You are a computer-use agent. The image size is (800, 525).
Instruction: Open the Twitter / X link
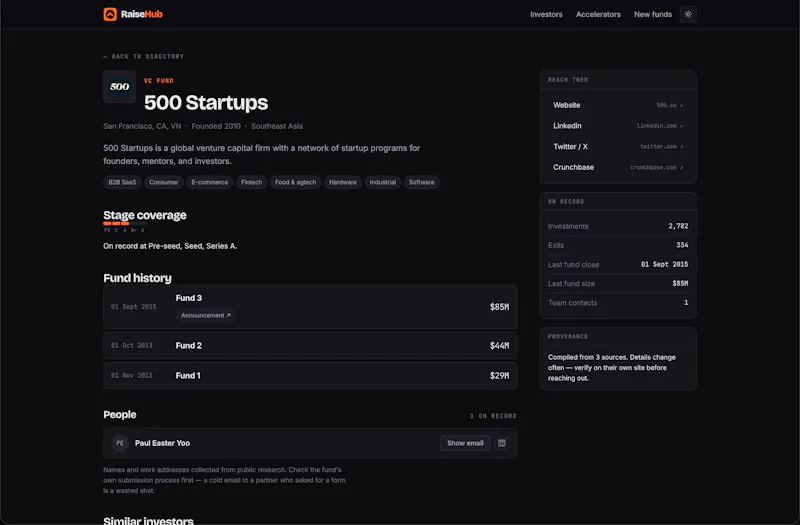pos(618,146)
